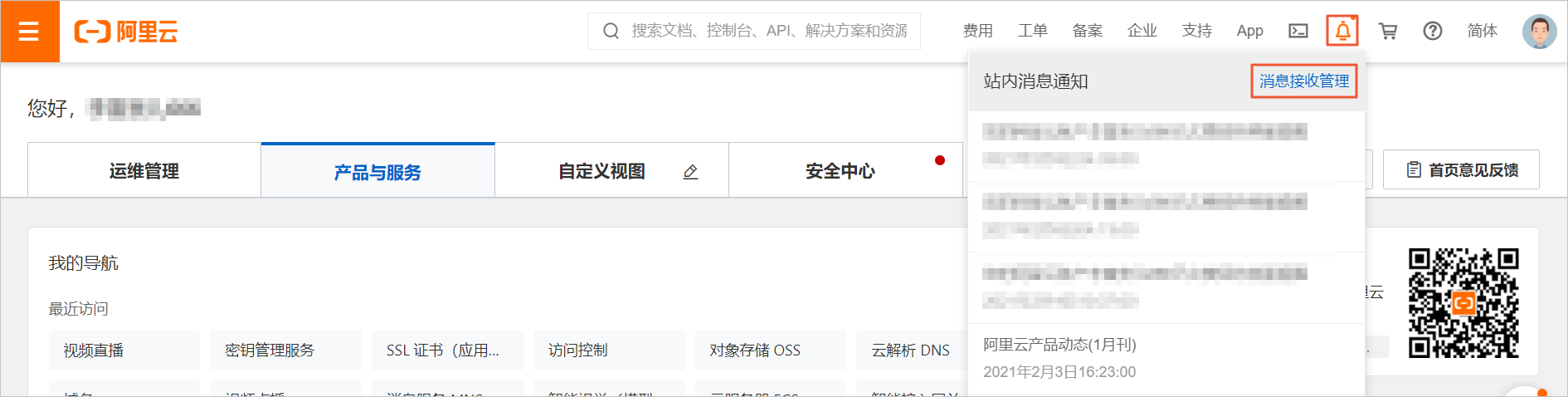This screenshot has width=1568, height=397.
Task: Open the 备案 menu
Action: (1087, 31)
